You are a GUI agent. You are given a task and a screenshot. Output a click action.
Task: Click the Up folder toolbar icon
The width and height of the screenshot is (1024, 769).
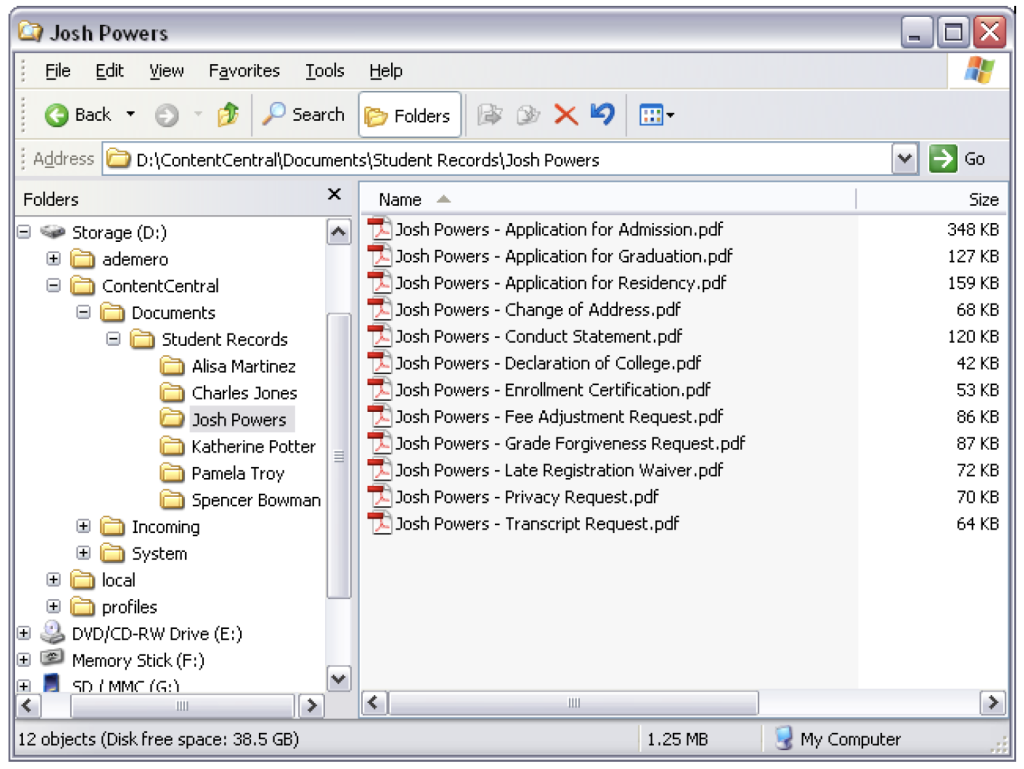pos(228,114)
